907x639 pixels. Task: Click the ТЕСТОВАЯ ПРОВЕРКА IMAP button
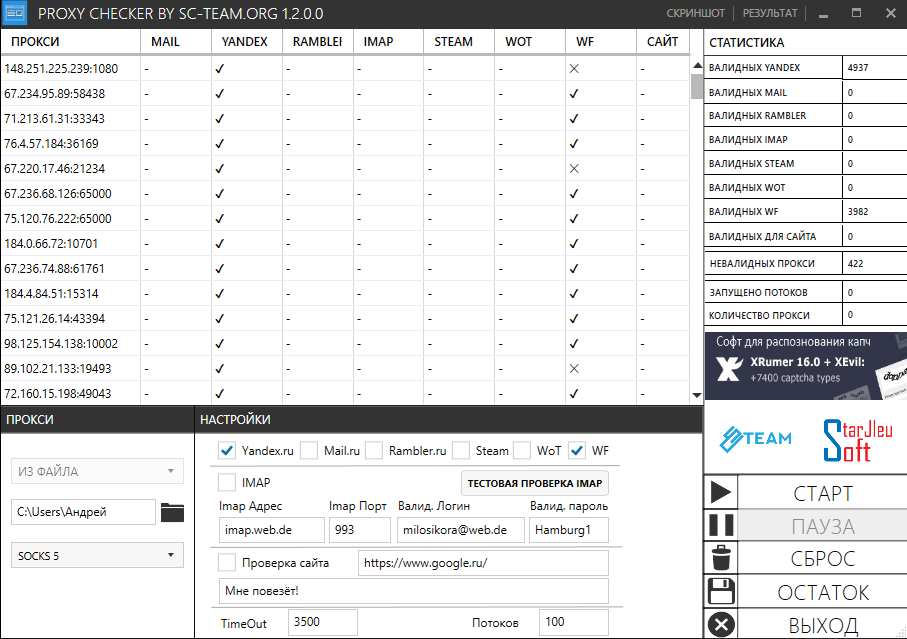click(x=534, y=483)
